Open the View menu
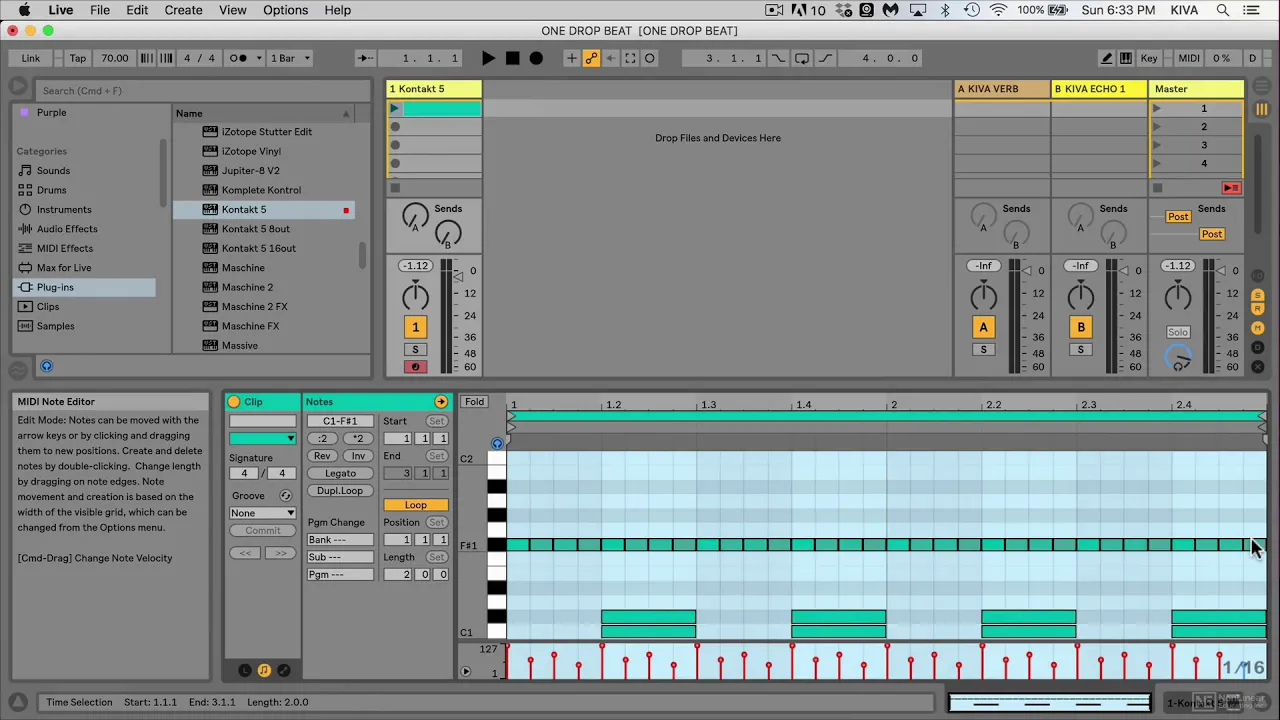The image size is (1280, 720). click(233, 10)
